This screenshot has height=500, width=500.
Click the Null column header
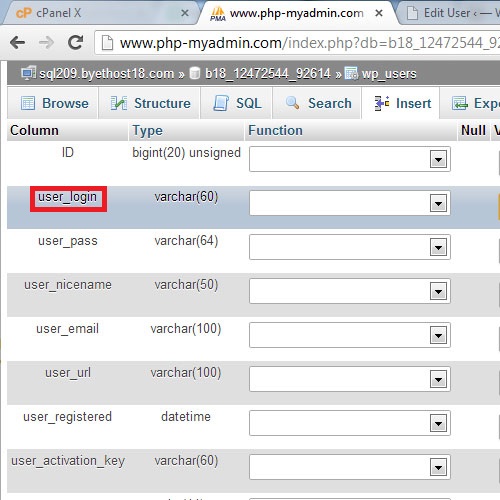(473, 130)
